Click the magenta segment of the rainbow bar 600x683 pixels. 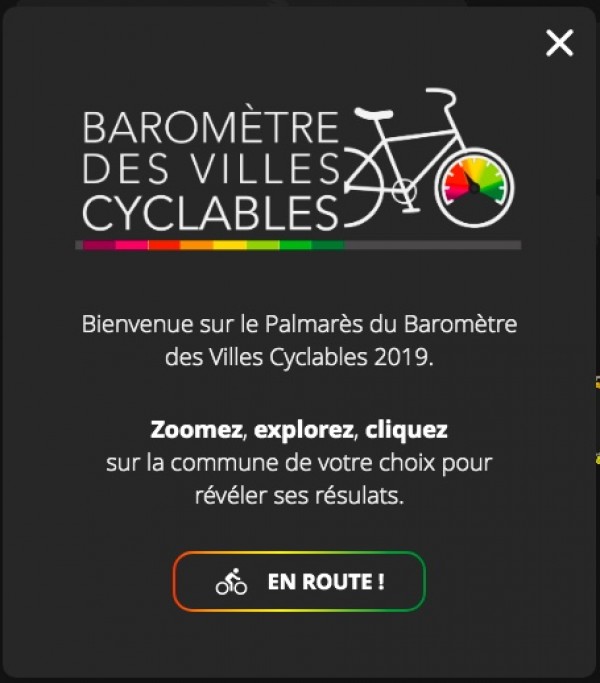pyautogui.click(x=99, y=245)
